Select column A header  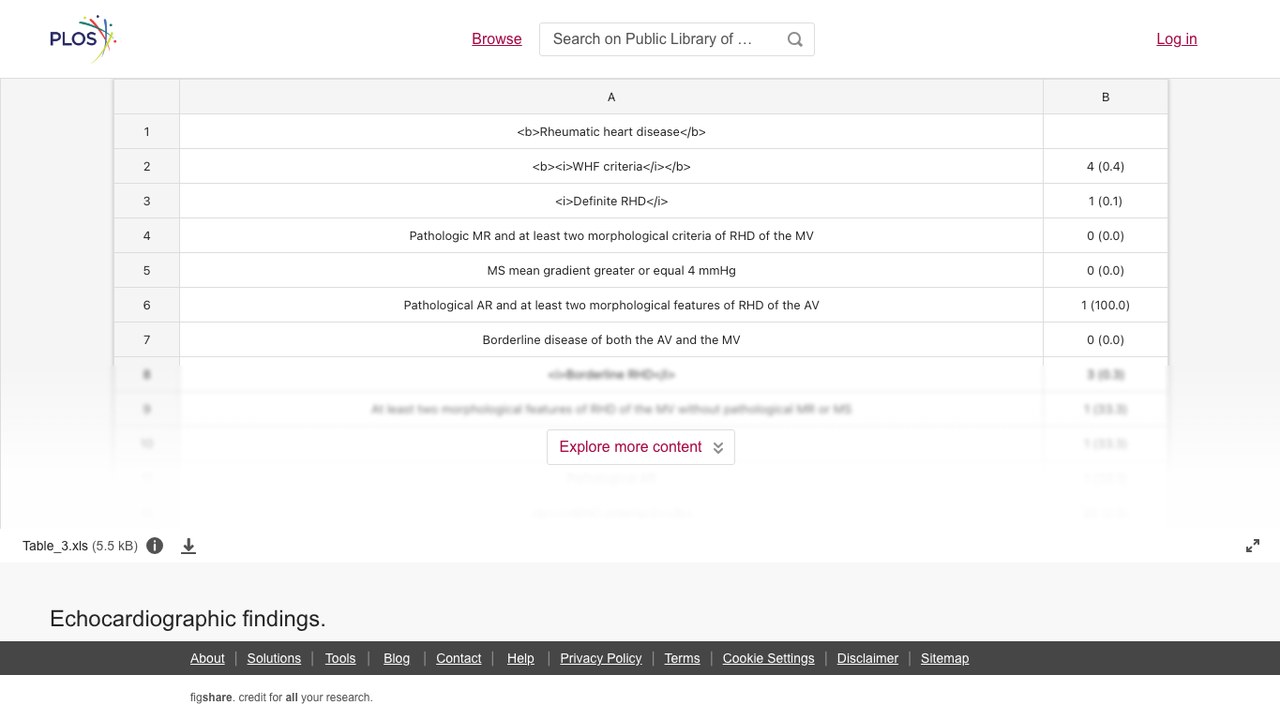point(611,97)
